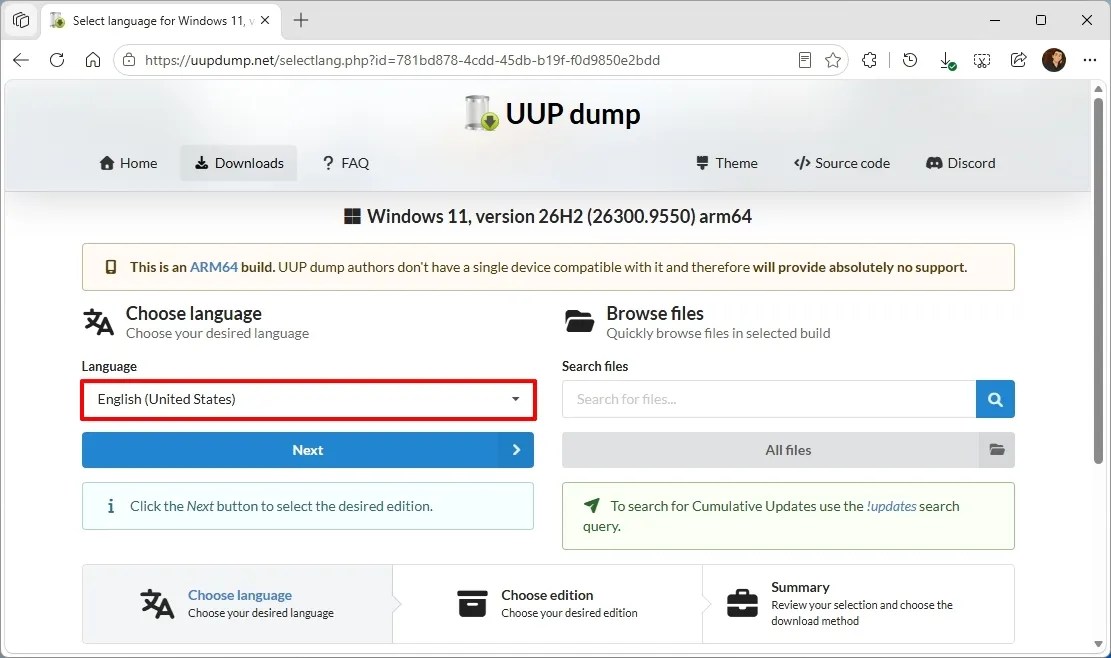Image resolution: width=1111 pixels, height=658 pixels.
Task: Open the English (United States) language dropdown
Action: [308, 399]
